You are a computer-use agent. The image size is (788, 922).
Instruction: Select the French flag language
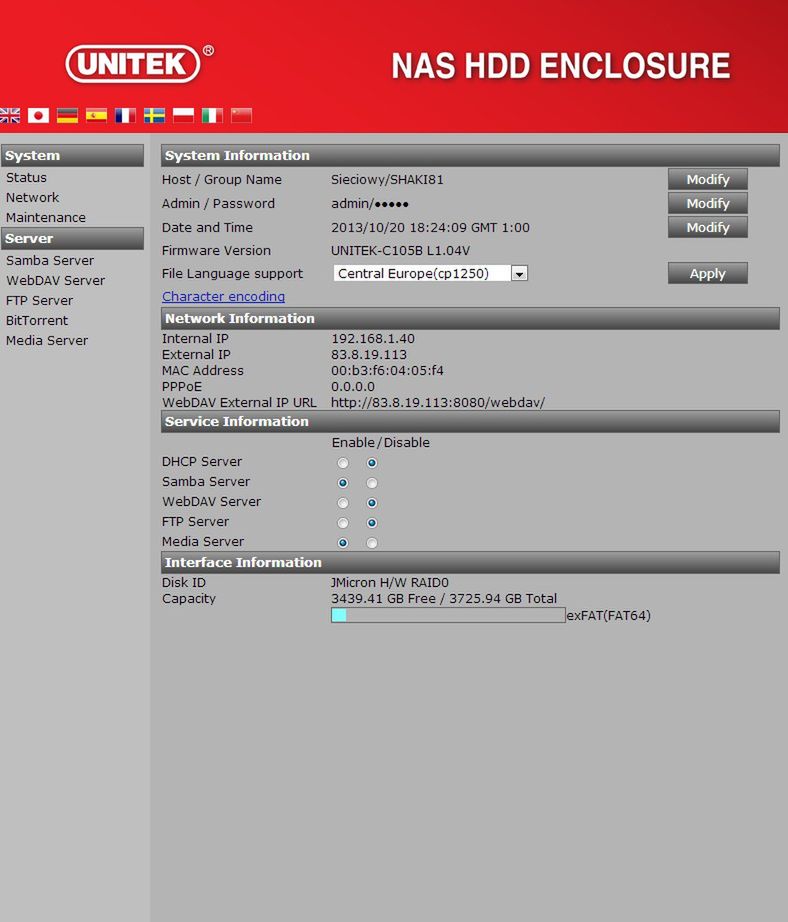[x=125, y=115]
